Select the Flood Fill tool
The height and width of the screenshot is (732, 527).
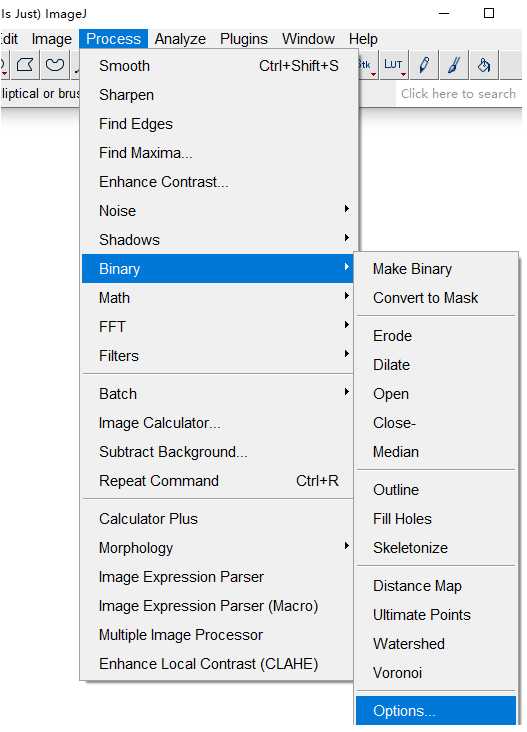[484, 64]
